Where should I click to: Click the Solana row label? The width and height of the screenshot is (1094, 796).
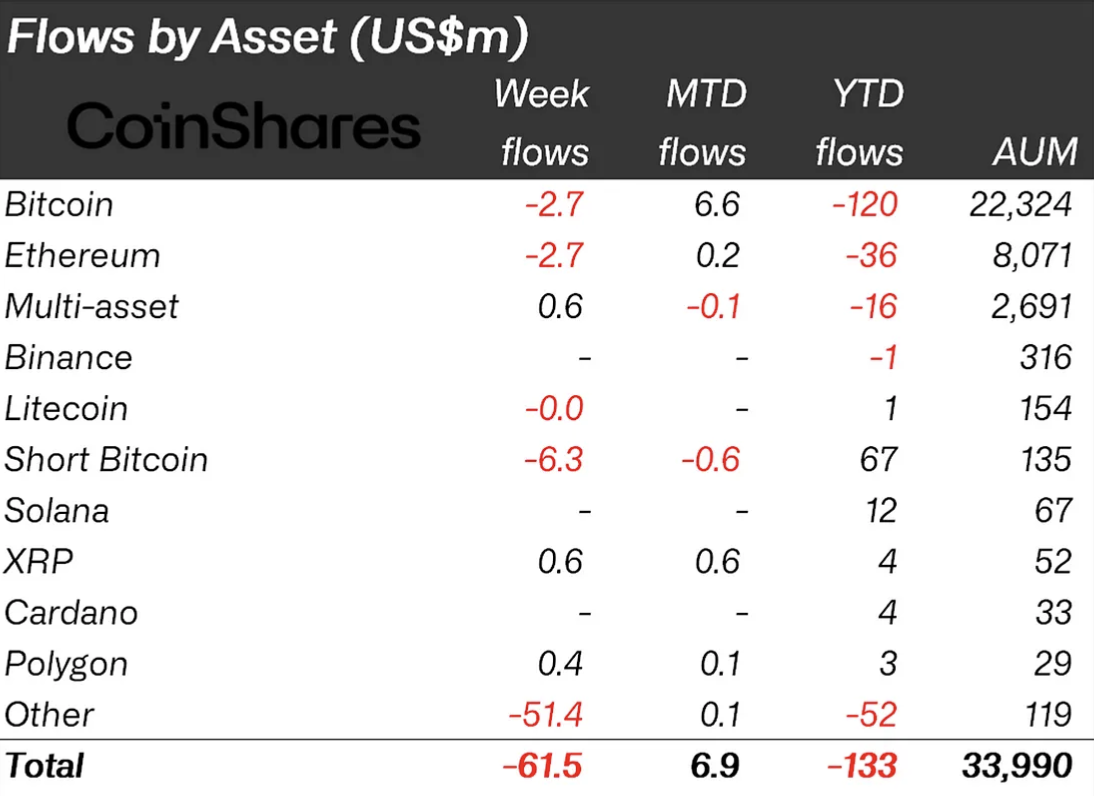[x=57, y=510]
